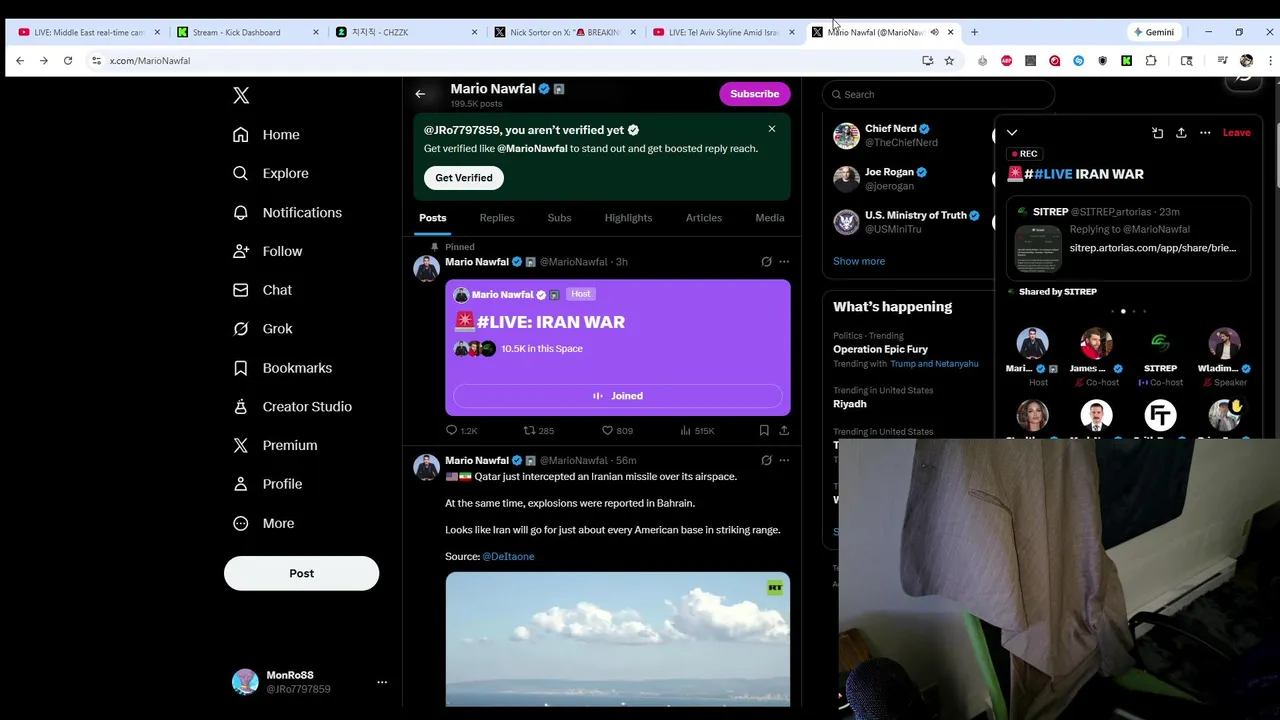Click Show more under suggested accounts
This screenshot has width=1280, height=720.
click(859, 261)
